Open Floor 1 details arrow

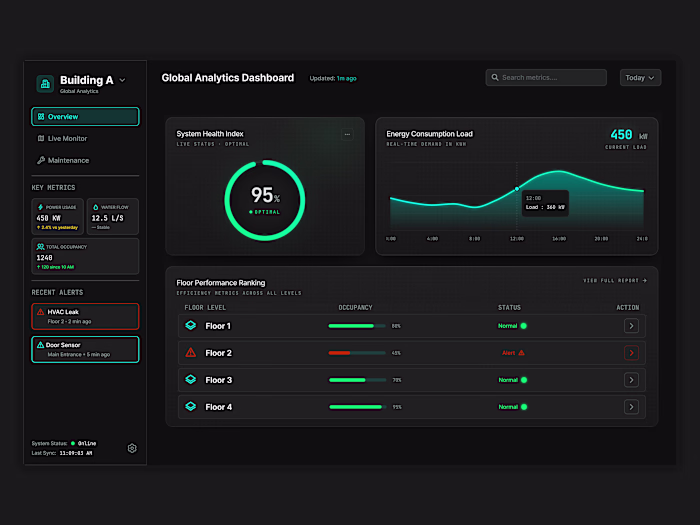point(631,326)
